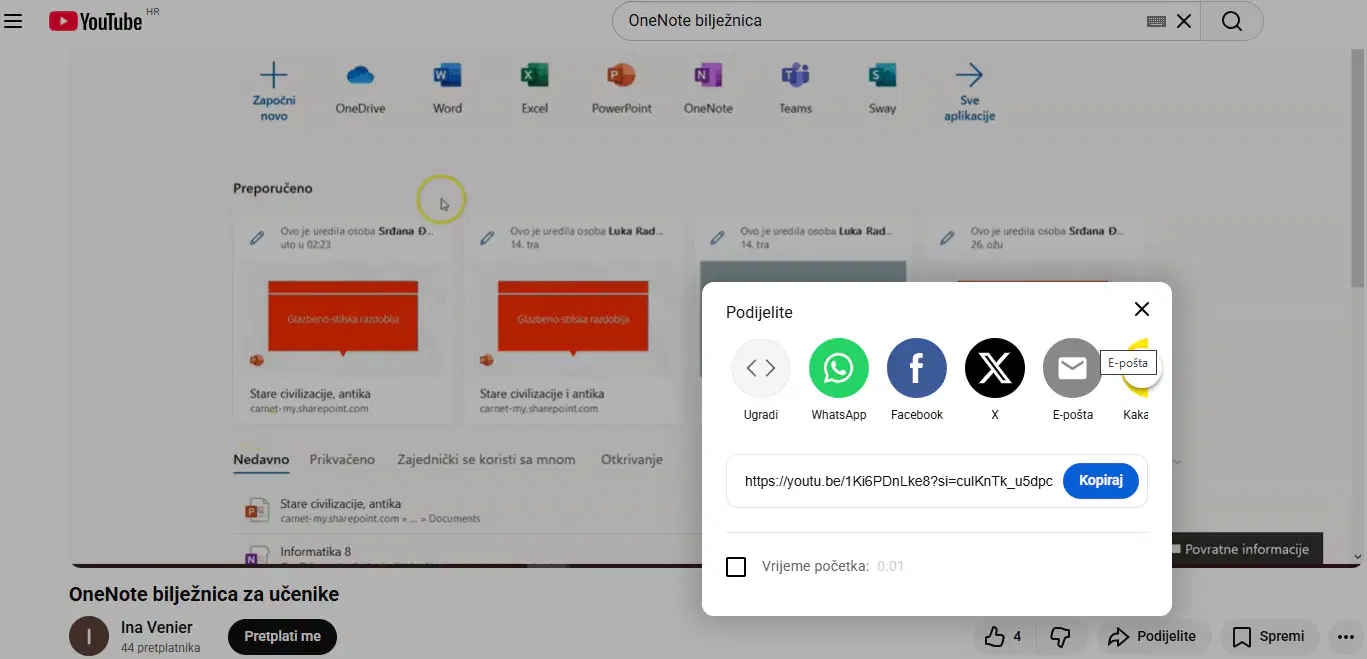Select the Nedavno tab in the video
1367x659 pixels.
261,460
